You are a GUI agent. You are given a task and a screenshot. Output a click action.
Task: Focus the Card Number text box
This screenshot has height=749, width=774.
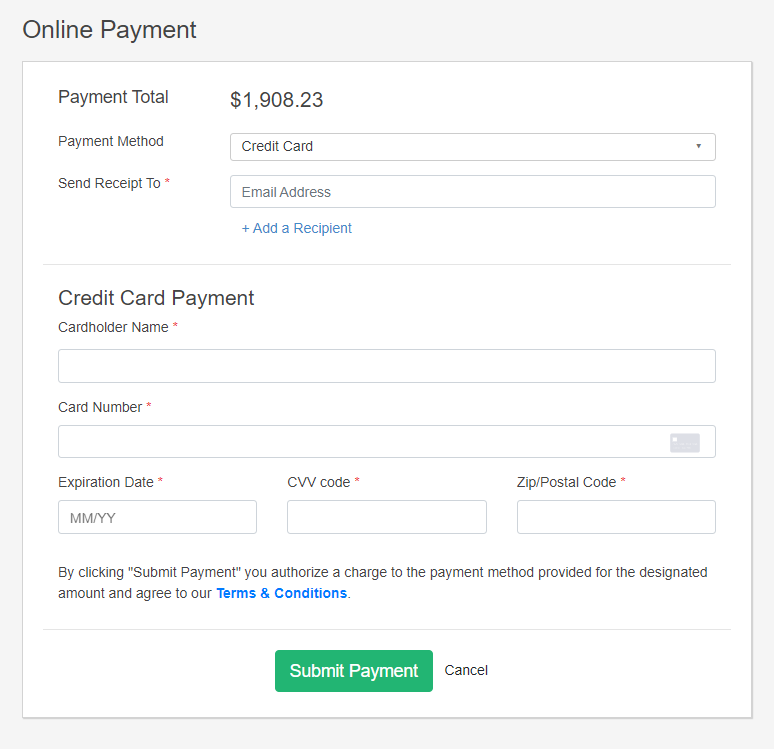[387, 441]
